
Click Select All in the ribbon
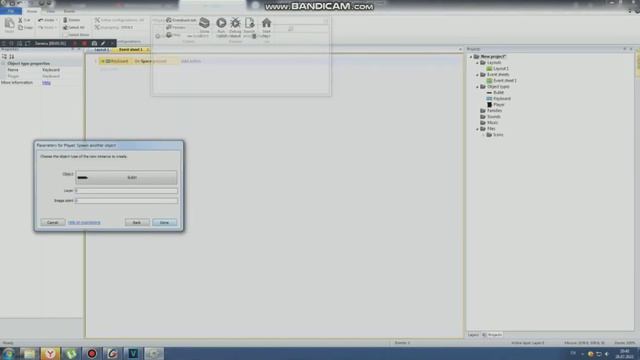74,27
